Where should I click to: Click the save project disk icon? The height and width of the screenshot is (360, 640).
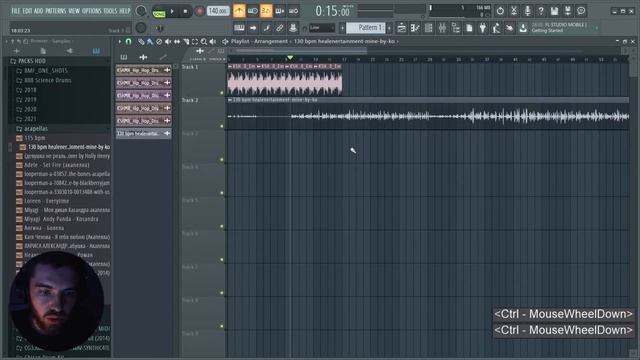[x=554, y=11]
